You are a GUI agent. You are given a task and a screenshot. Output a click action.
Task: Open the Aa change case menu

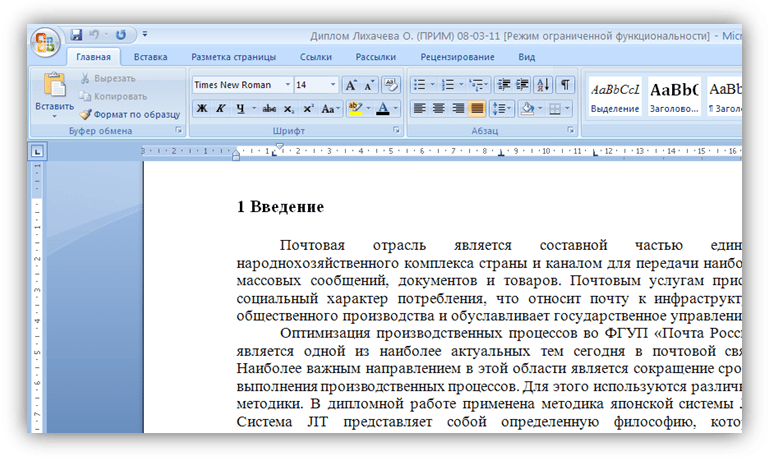point(330,108)
